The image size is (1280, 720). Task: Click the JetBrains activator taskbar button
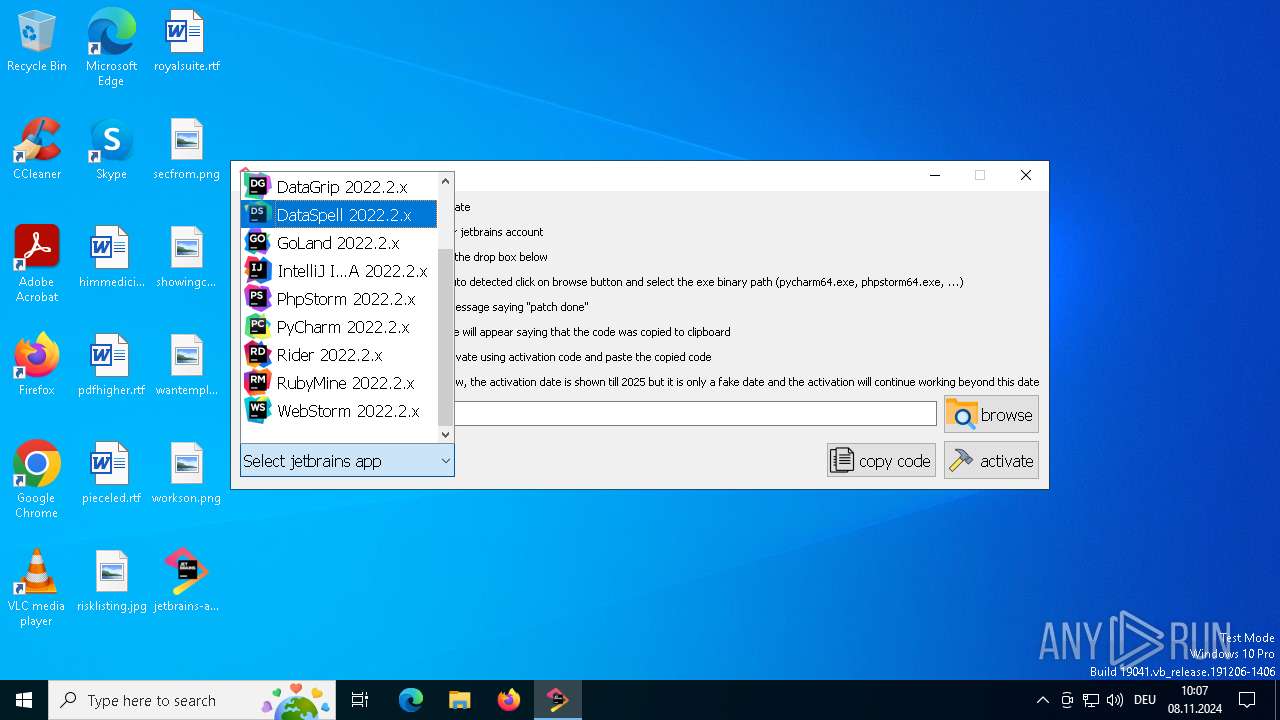pyautogui.click(x=558, y=700)
